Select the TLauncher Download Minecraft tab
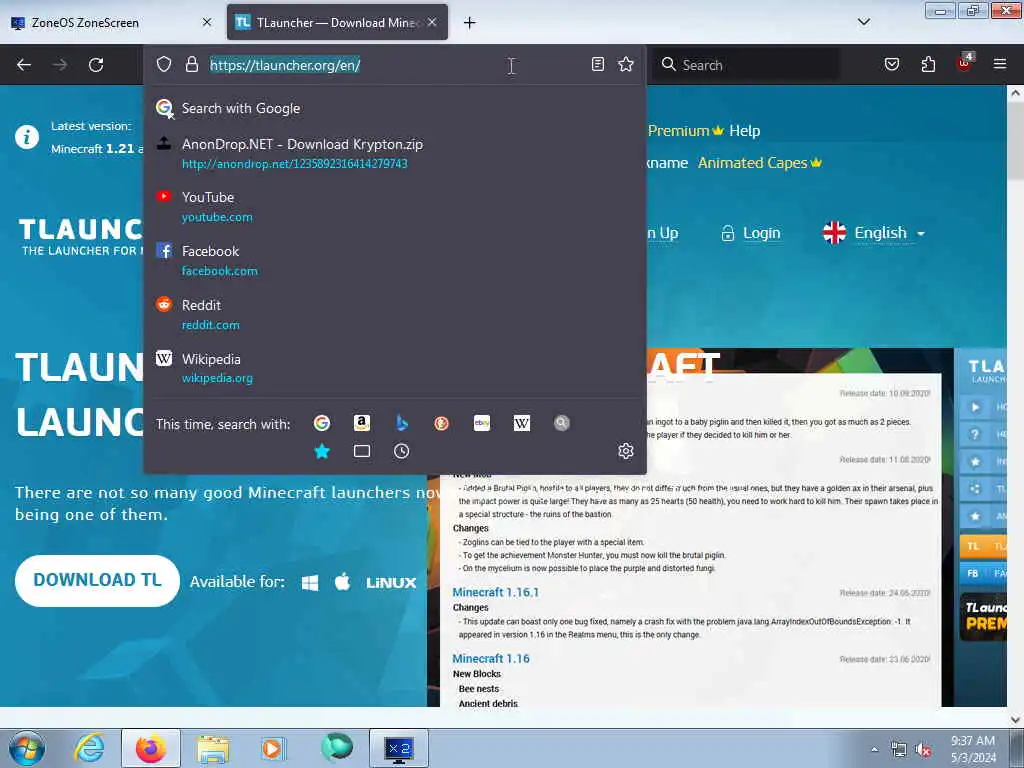 [327, 22]
